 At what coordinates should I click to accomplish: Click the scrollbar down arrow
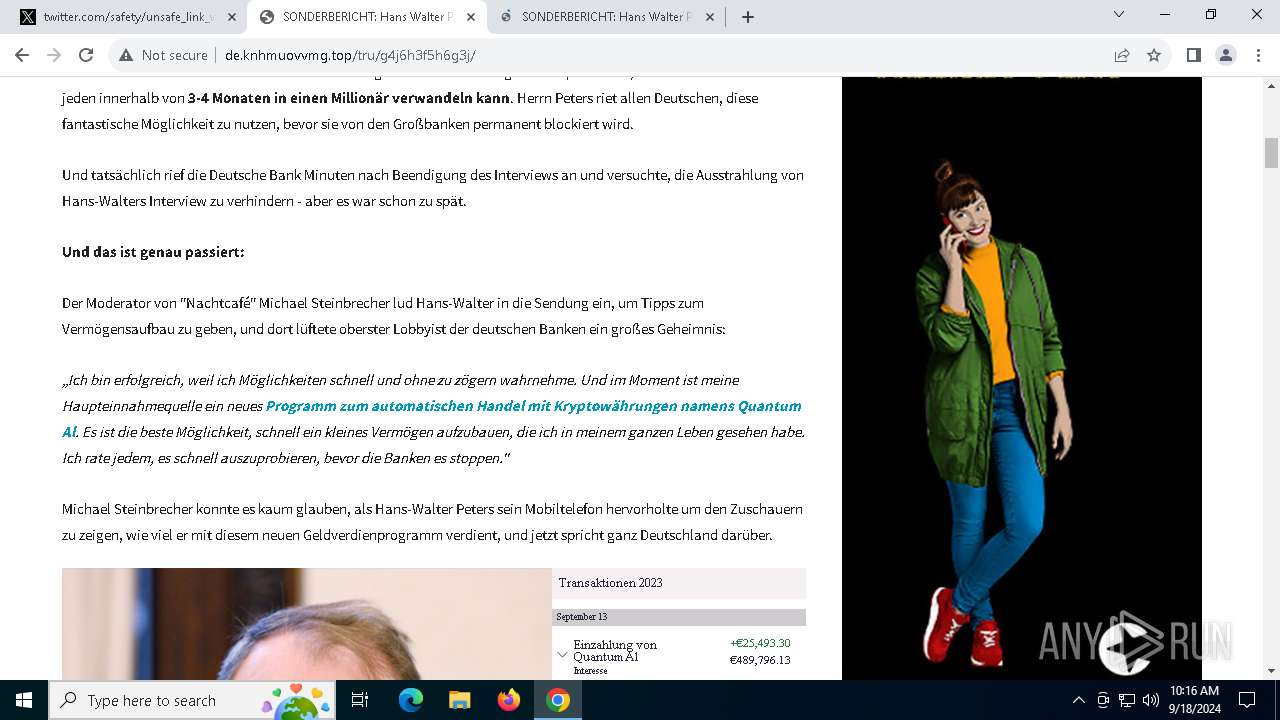(1271, 671)
